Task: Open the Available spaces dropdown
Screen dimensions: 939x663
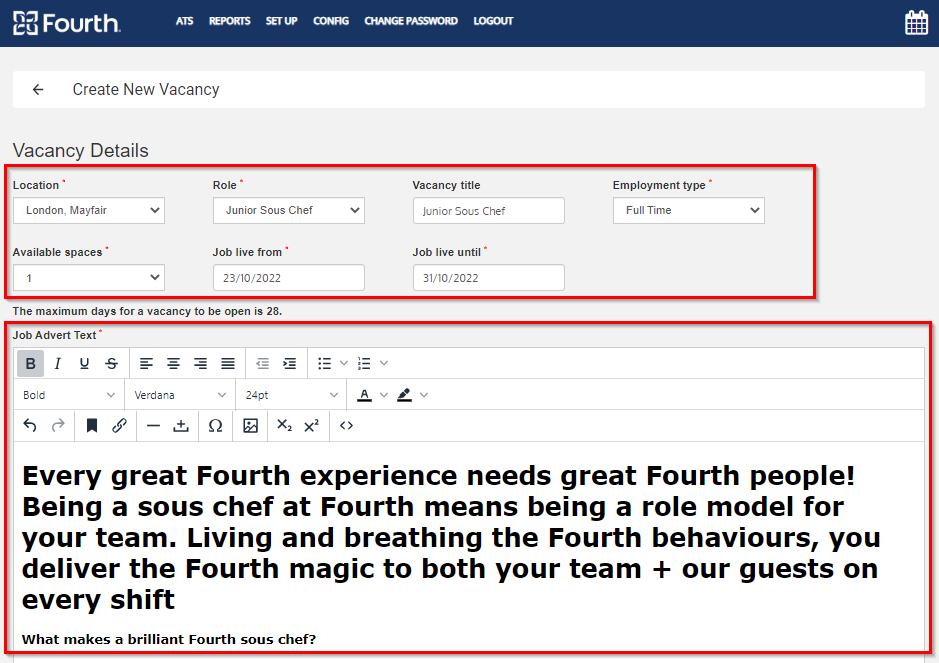Action: point(89,278)
